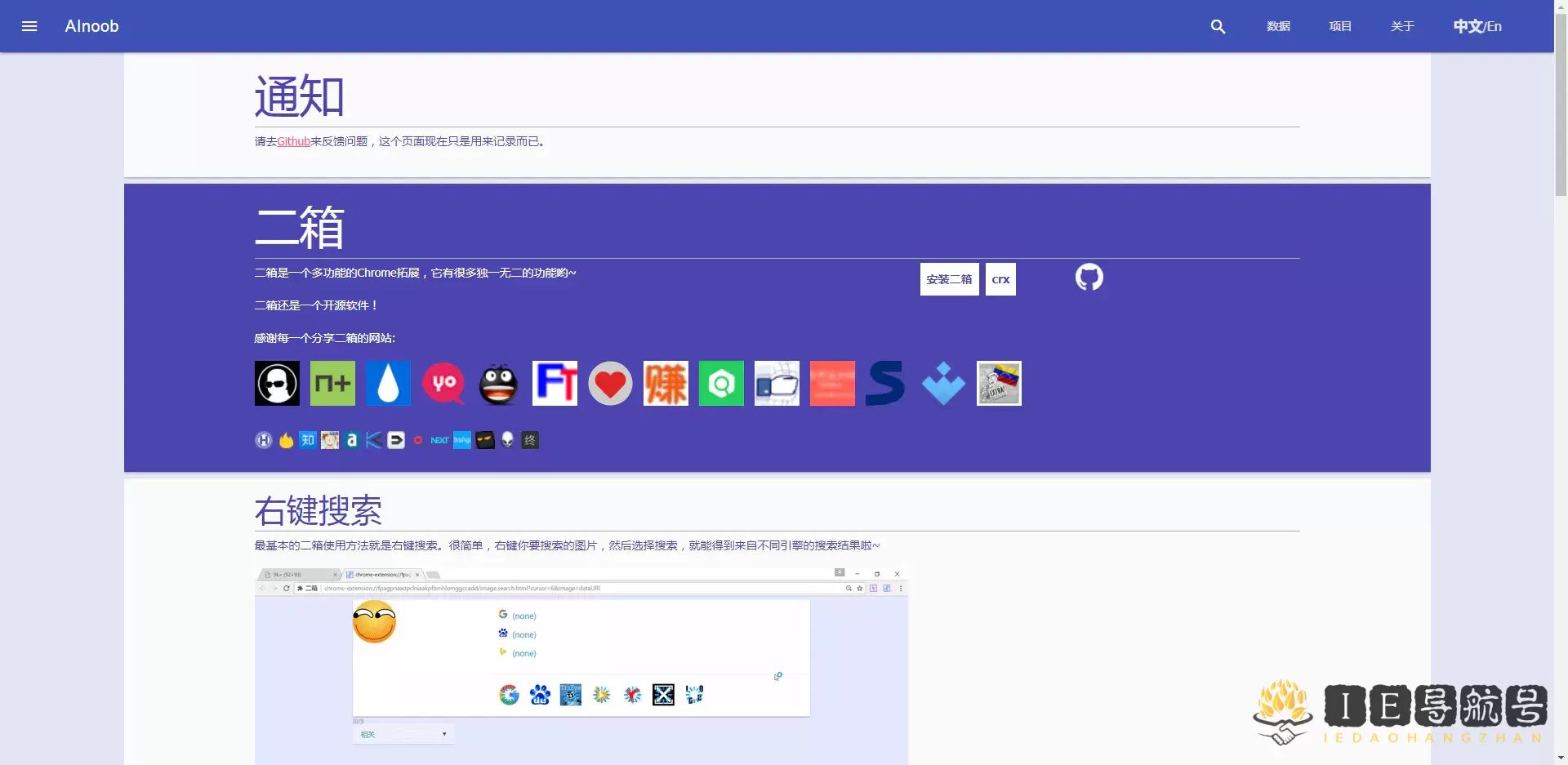Follow the red Github feedback link
This screenshot has height=765, width=1568.
tap(293, 141)
